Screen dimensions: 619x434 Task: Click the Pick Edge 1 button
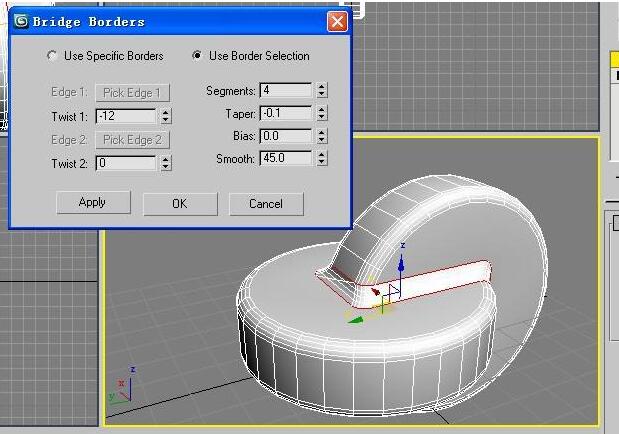pos(133,93)
